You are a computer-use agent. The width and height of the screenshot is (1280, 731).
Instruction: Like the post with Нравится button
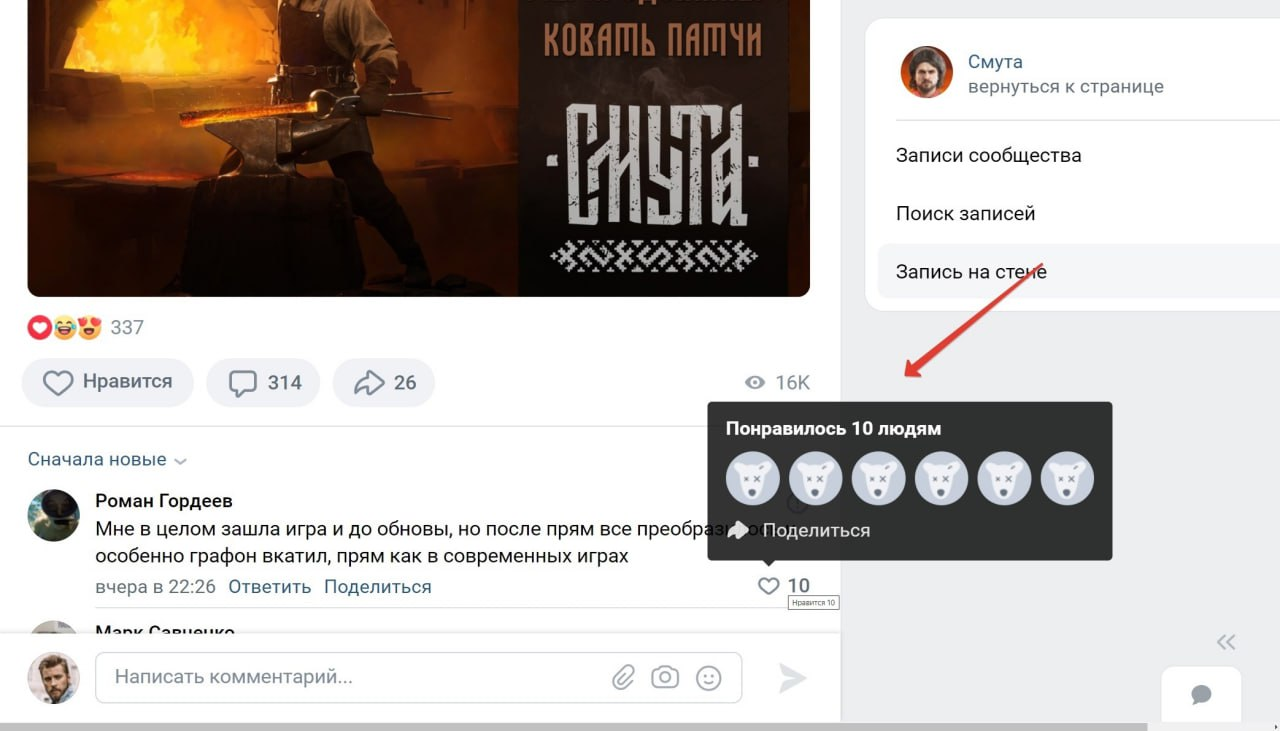pos(107,382)
